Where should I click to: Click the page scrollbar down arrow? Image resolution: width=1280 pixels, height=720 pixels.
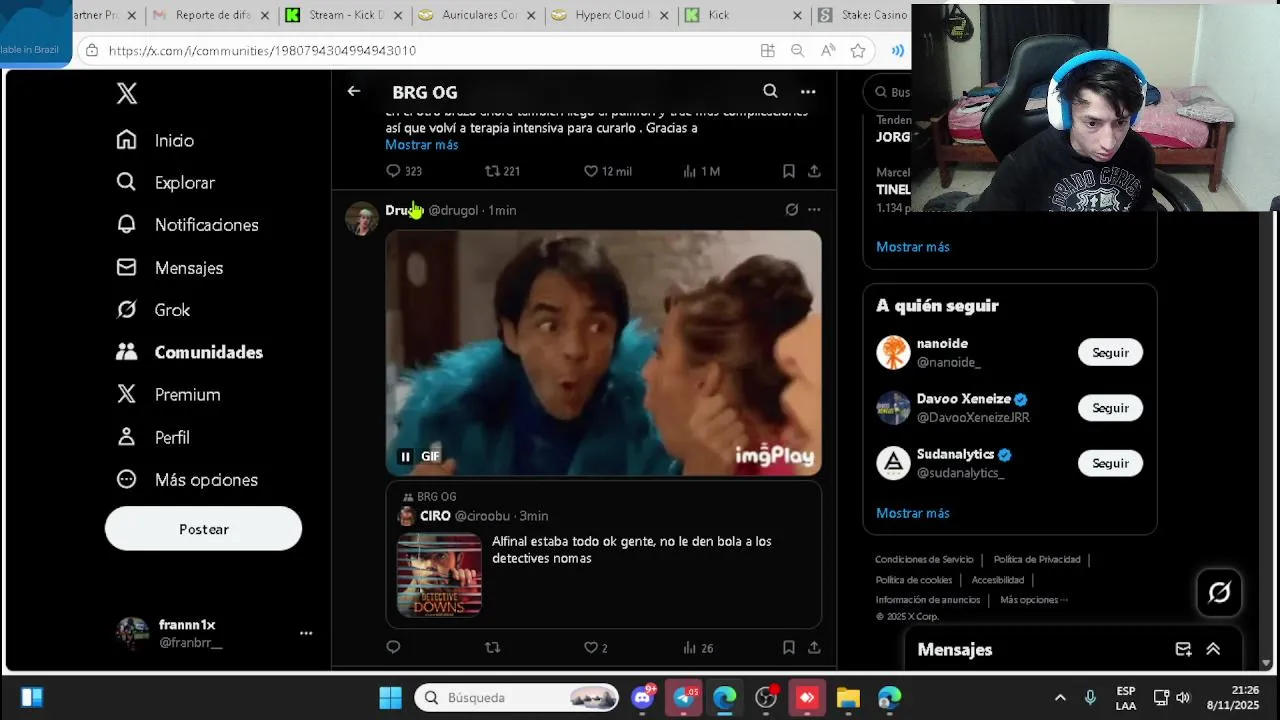point(1268,662)
